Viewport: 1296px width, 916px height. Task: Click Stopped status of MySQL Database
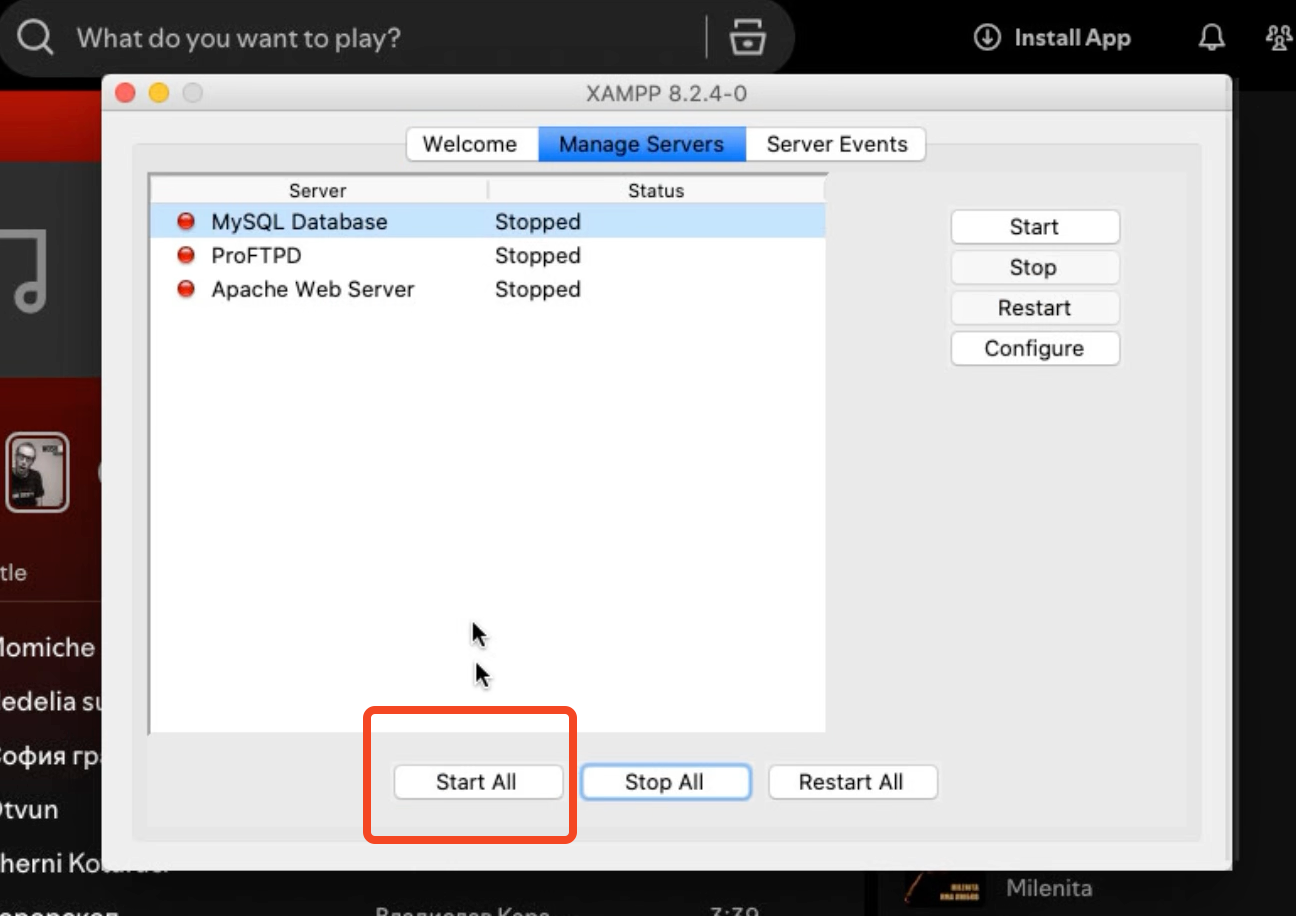pos(538,222)
